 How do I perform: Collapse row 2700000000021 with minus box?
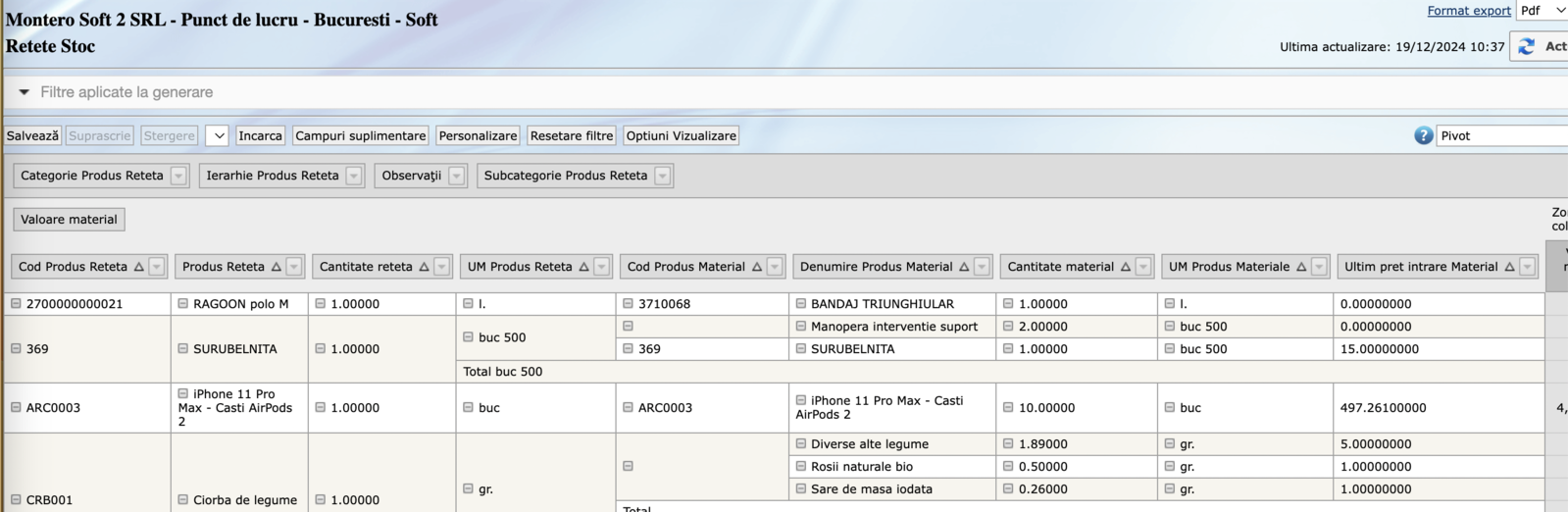[x=16, y=304]
